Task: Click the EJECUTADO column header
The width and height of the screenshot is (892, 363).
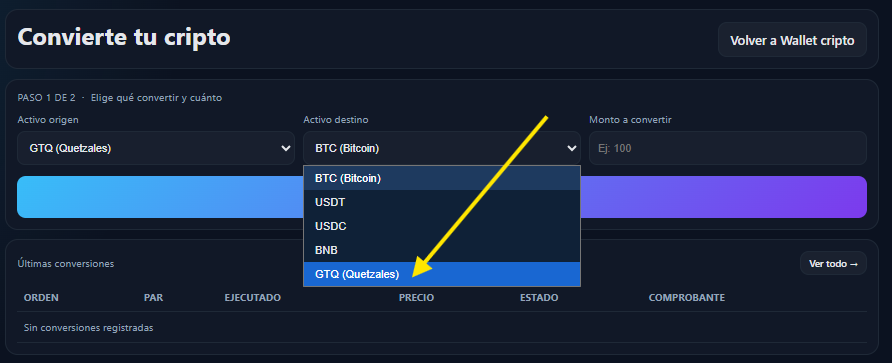Action: [x=253, y=298]
